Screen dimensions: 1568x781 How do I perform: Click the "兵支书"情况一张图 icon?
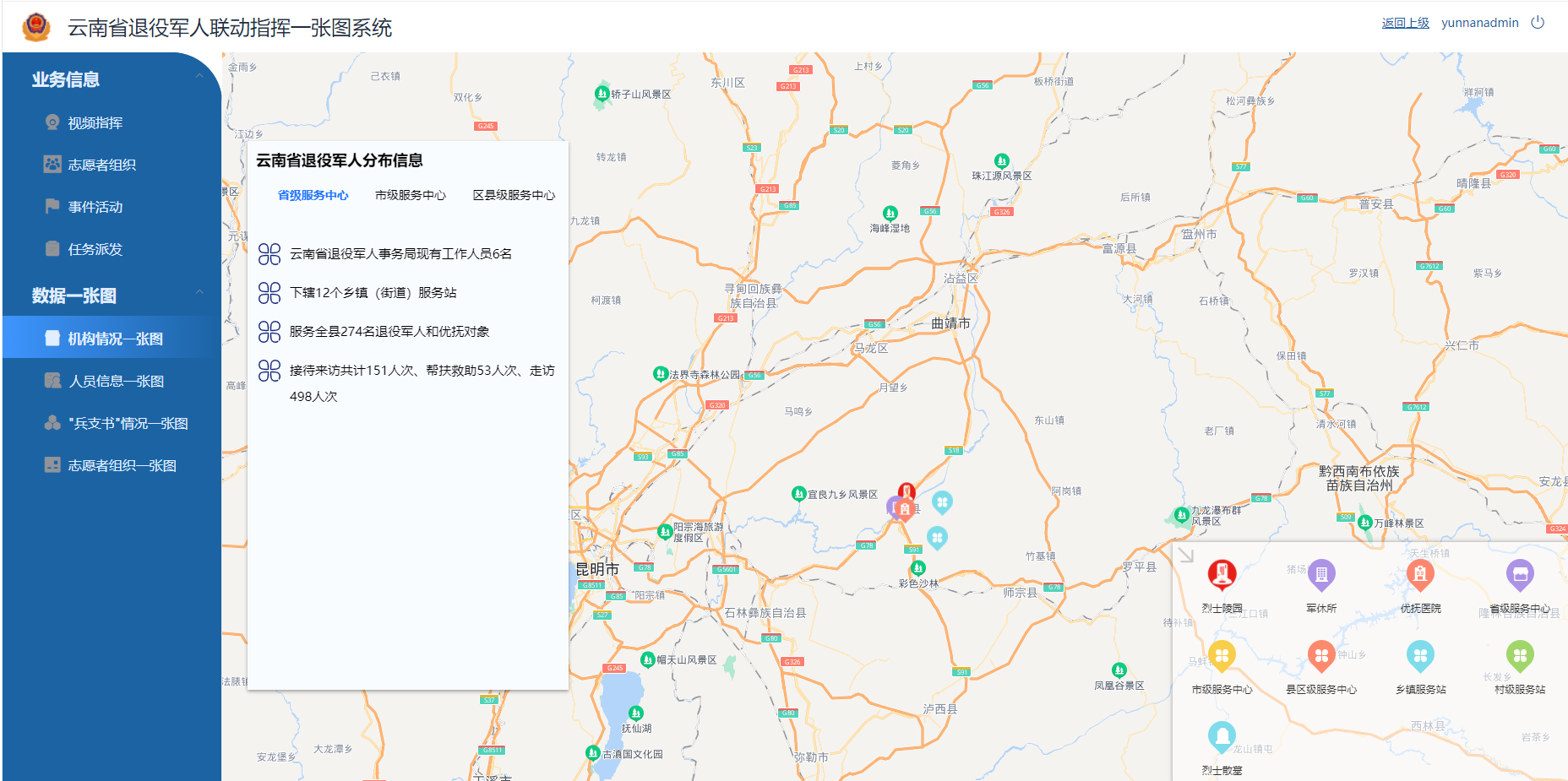click(x=52, y=423)
